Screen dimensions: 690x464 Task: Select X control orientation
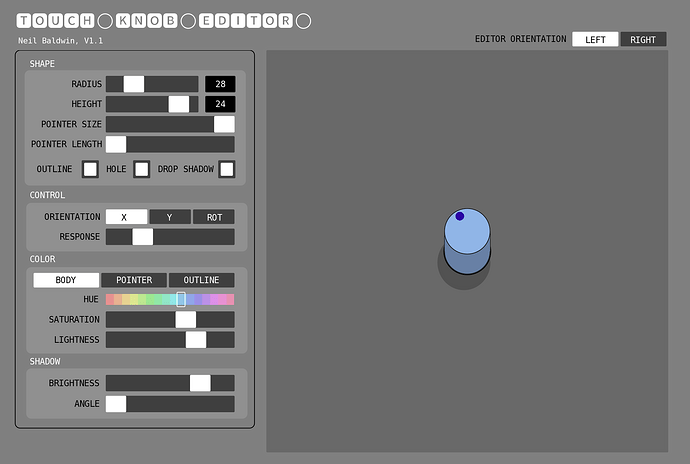pyautogui.click(x=126, y=217)
